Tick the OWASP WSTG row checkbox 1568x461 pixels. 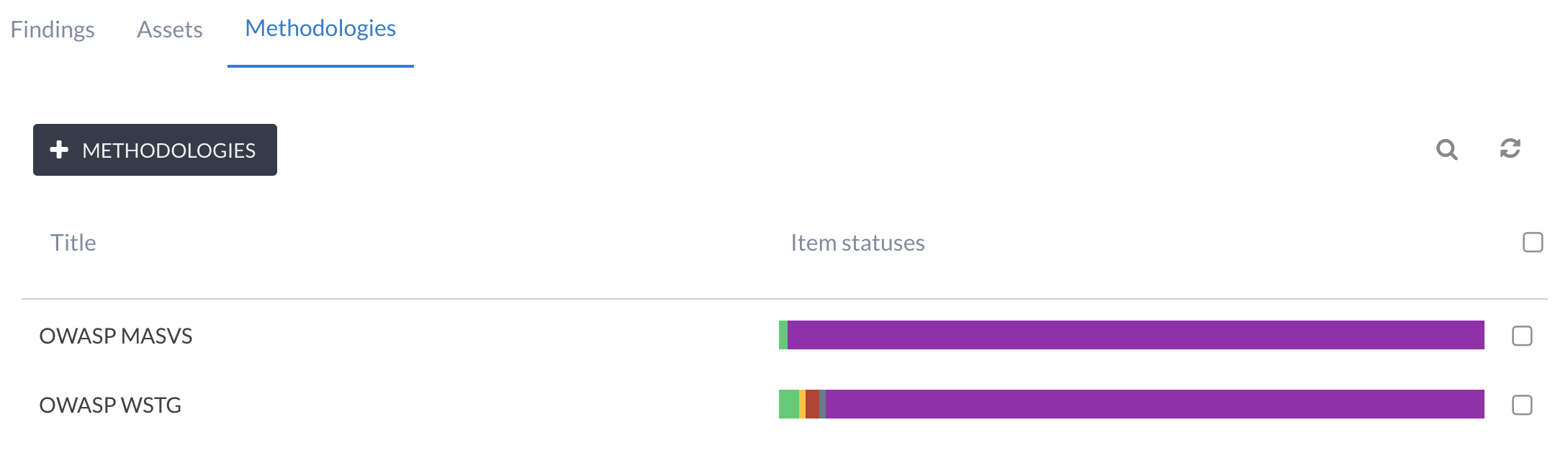pyautogui.click(x=1522, y=405)
